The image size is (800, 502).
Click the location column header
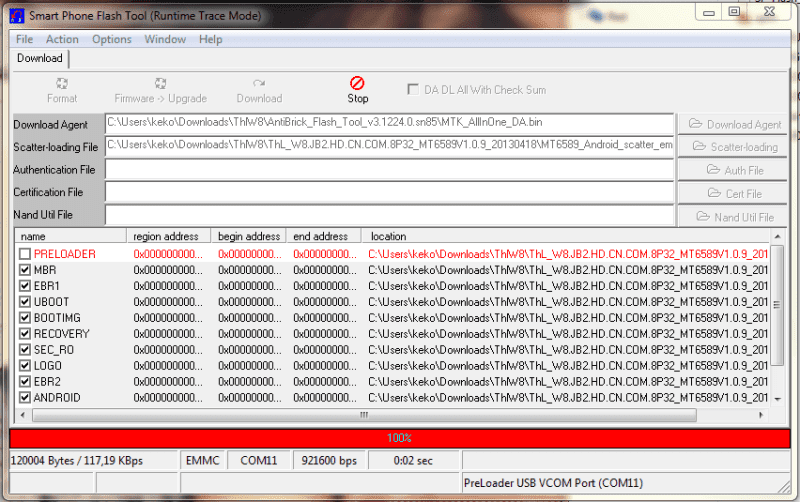565,236
